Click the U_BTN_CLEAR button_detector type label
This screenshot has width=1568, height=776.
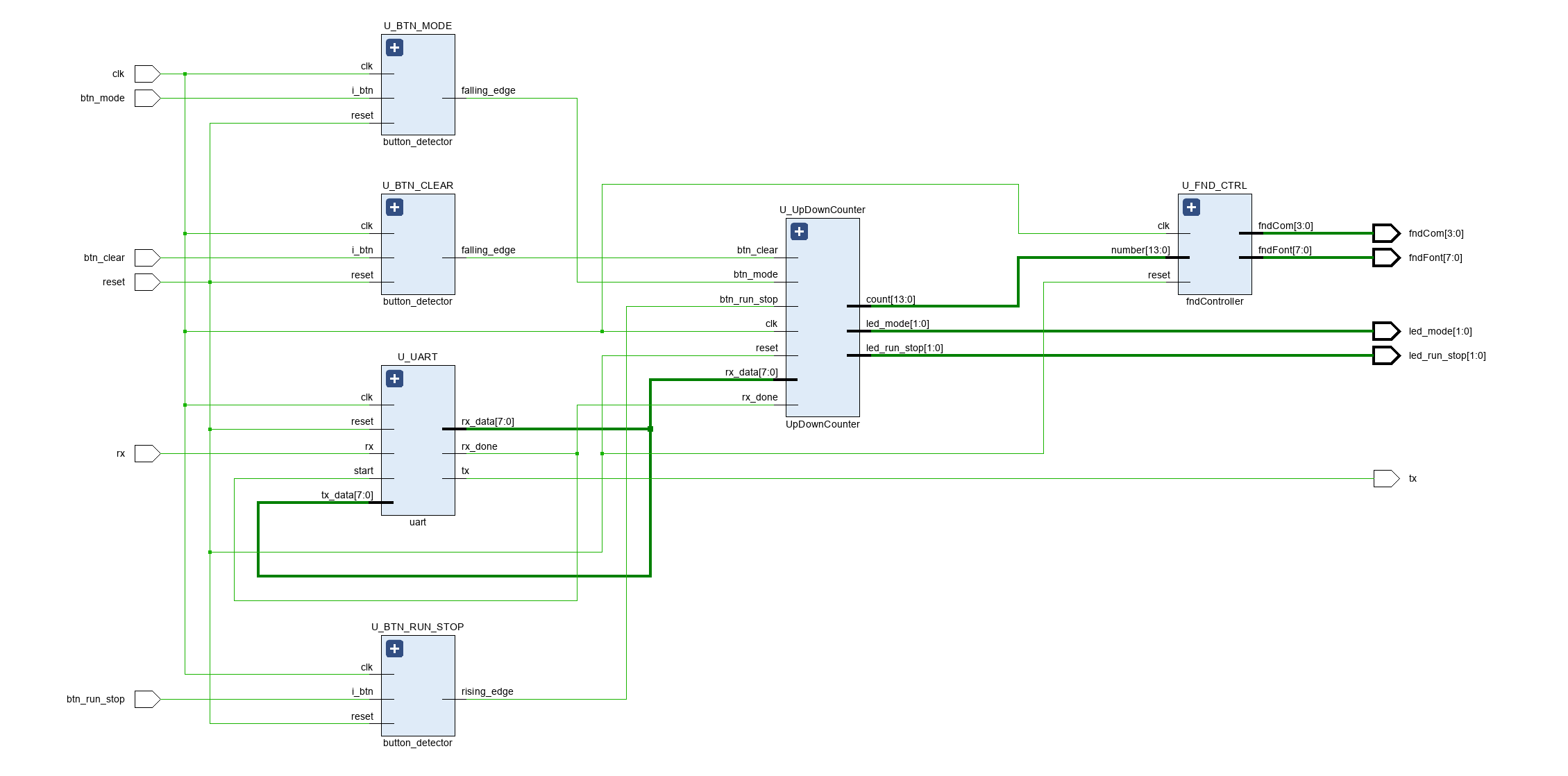coord(418,301)
